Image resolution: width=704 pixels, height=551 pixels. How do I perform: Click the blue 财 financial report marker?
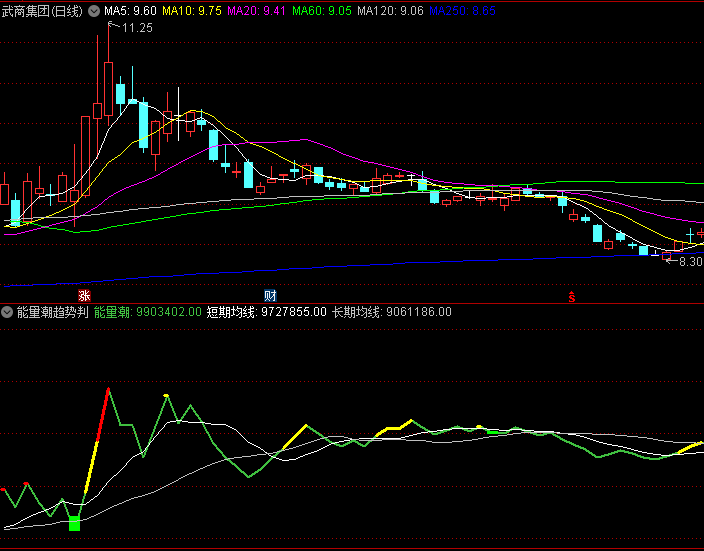point(270,295)
